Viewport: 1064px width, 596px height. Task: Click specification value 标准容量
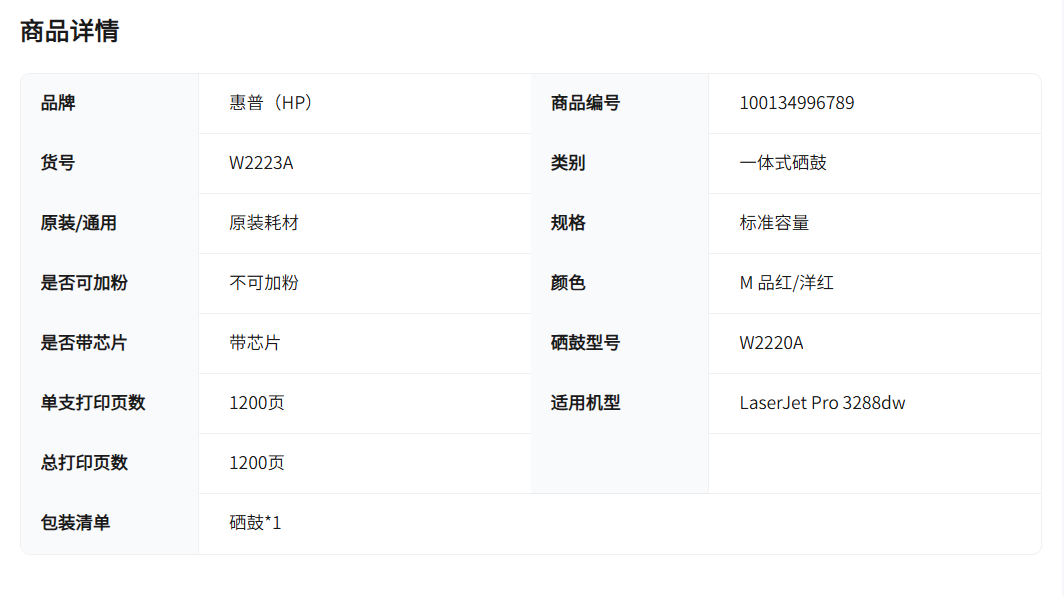(x=774, y=223)
